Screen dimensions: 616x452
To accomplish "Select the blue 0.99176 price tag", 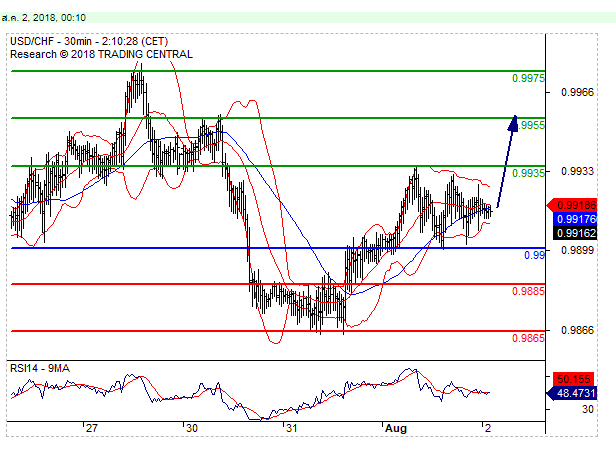I will [575, 219].
